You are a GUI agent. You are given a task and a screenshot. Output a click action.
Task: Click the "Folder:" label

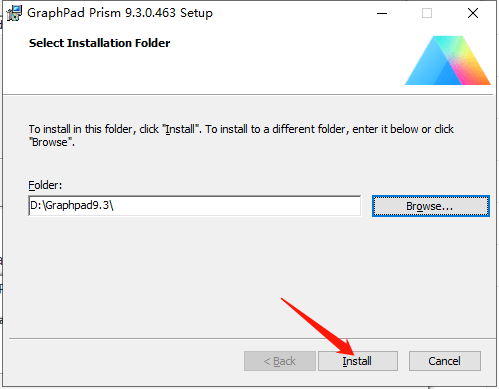coord(45,185)
